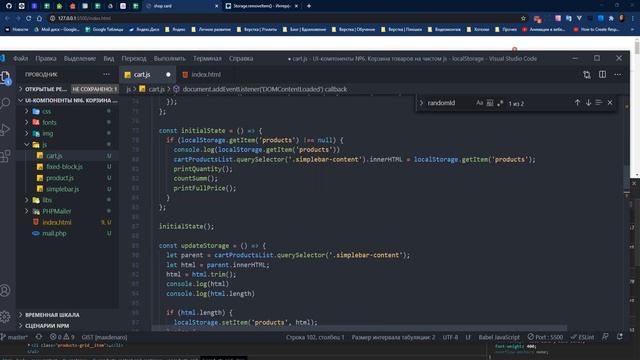Image resolution: width=640 pixels, height=360 pixels.
Task: Open the Explorer view in activity bar
Action: pos(6,77)
